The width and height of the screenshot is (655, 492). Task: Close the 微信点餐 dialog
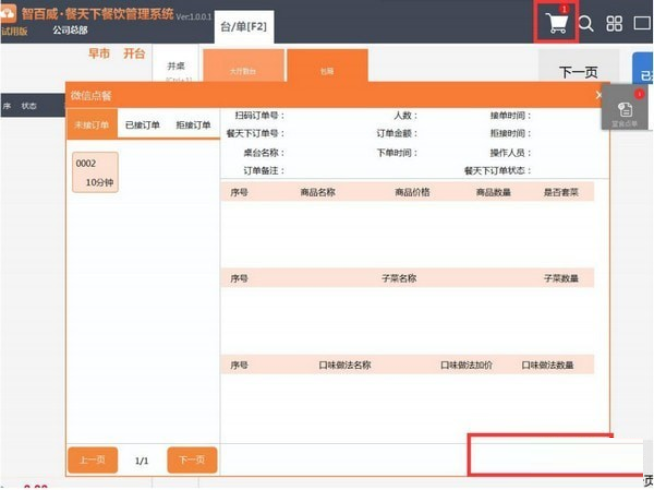[x=599, y=95]
